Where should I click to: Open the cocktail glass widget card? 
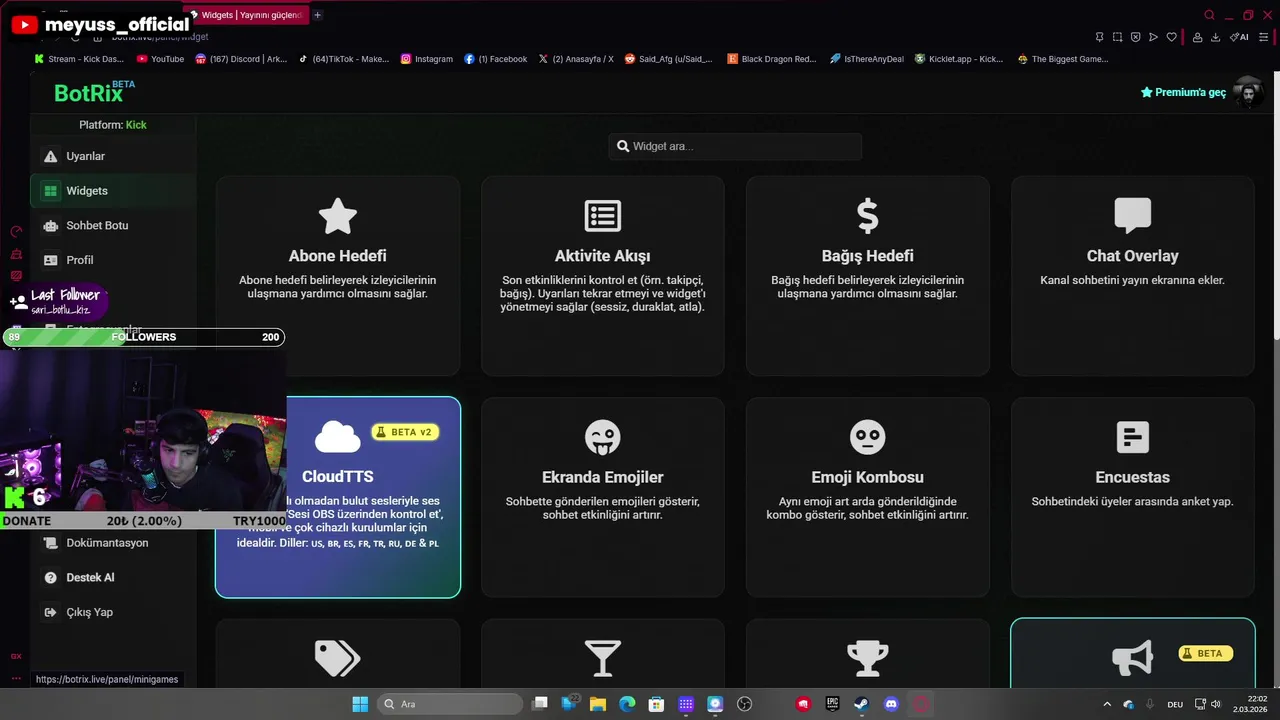pos(603,654)
